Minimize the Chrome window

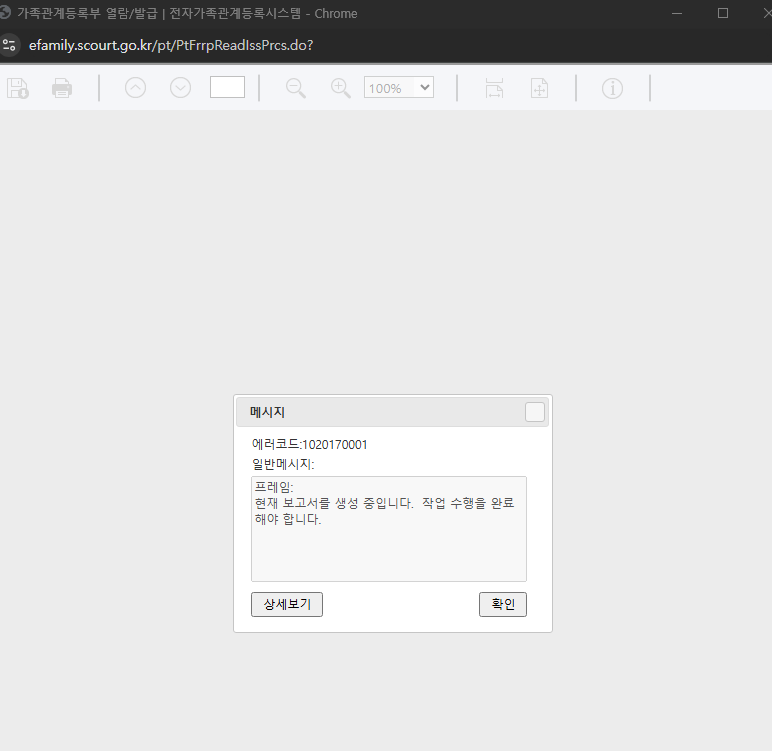(x=677, y=13)
